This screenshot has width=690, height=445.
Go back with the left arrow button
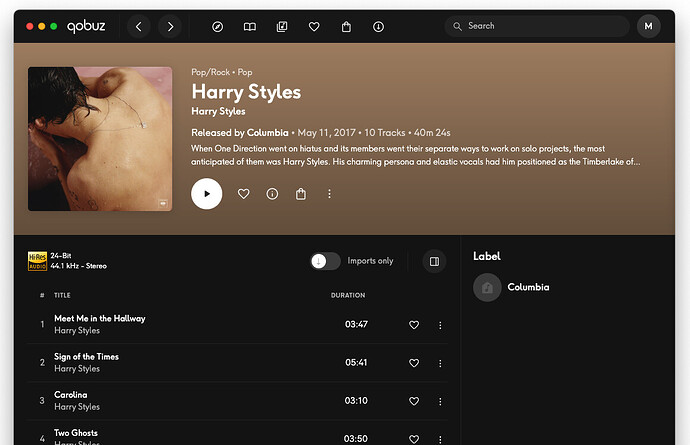click(139, 27)
